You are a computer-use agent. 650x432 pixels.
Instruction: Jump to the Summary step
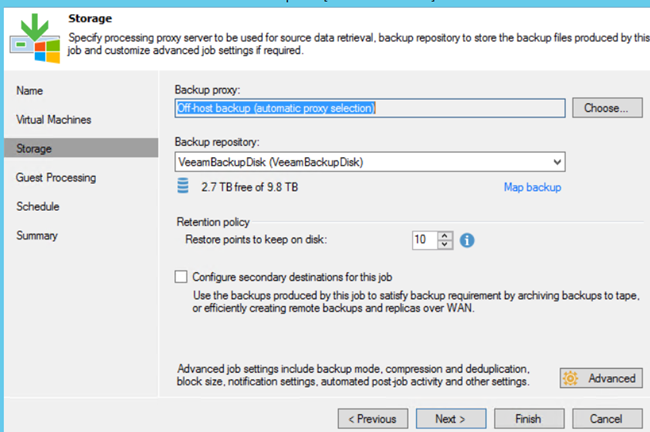coord(37,236)
